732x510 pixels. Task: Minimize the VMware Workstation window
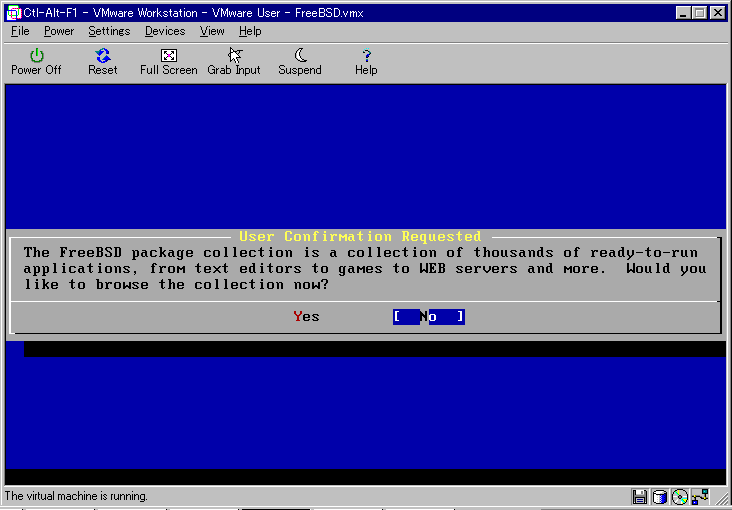point(684,13)
